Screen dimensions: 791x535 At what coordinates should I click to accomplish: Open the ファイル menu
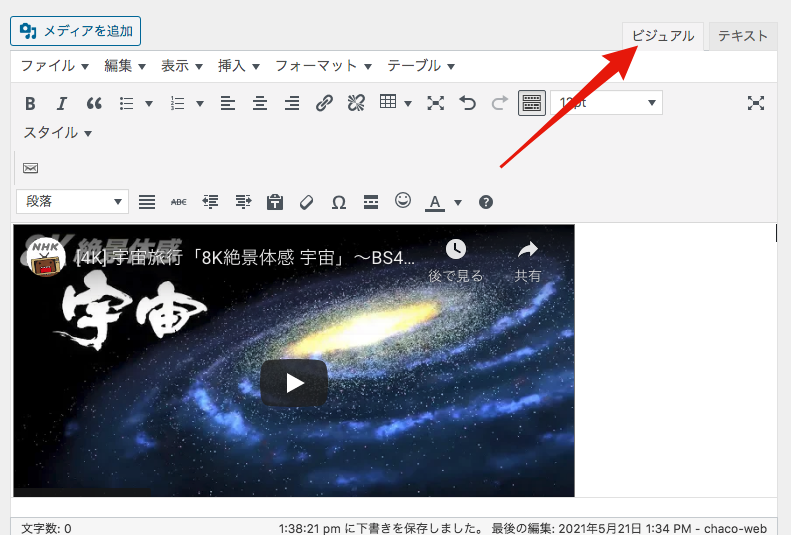54,66
